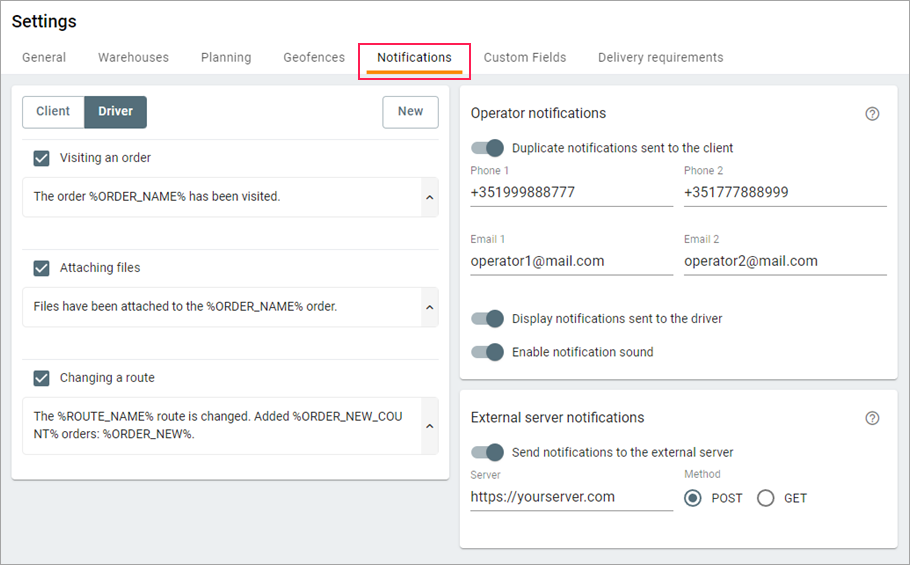Select the POST method radio button
This screenshot has height=565, width=910.
(x=693, y=498)
